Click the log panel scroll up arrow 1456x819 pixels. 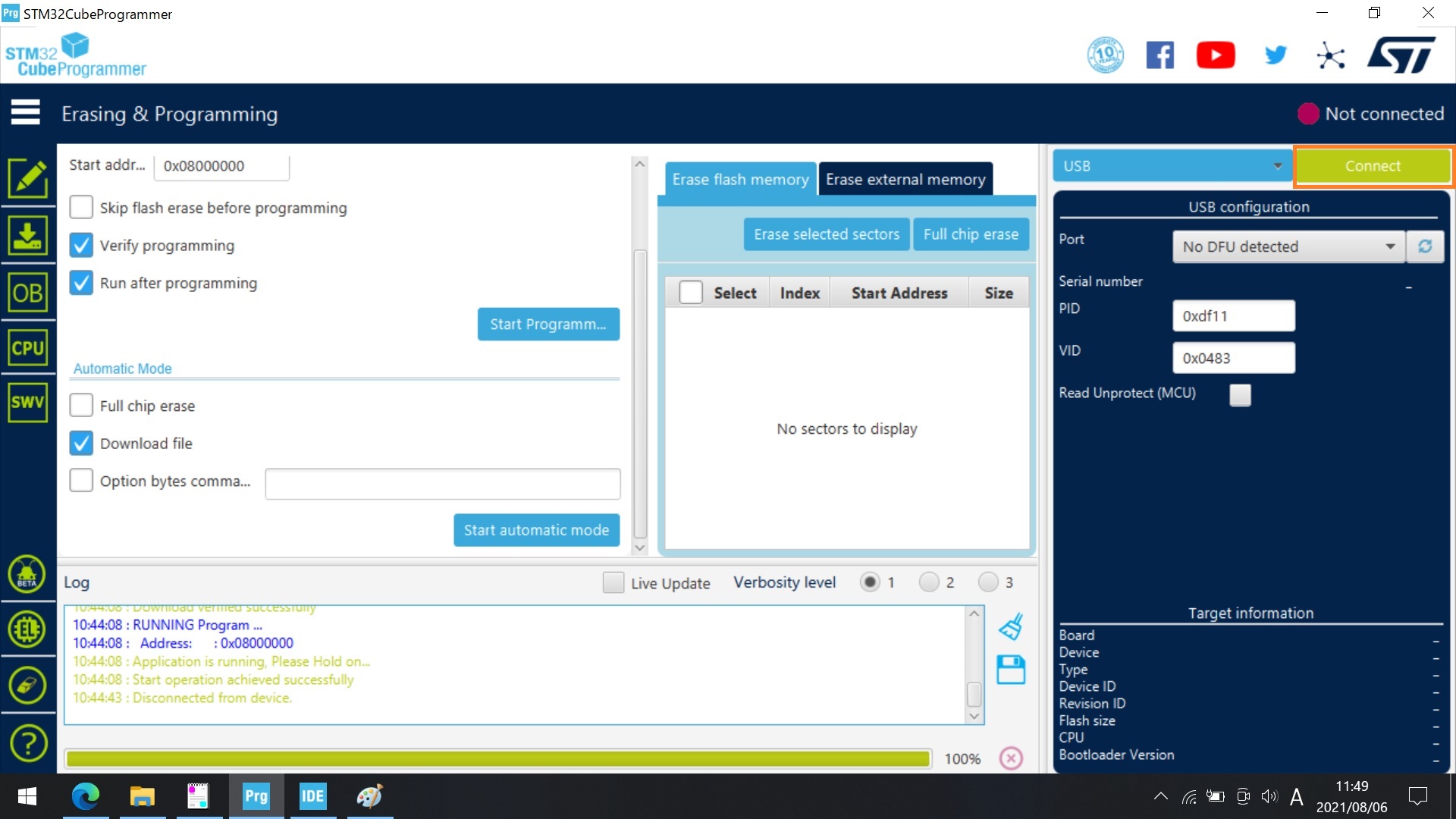pos(974,613)
